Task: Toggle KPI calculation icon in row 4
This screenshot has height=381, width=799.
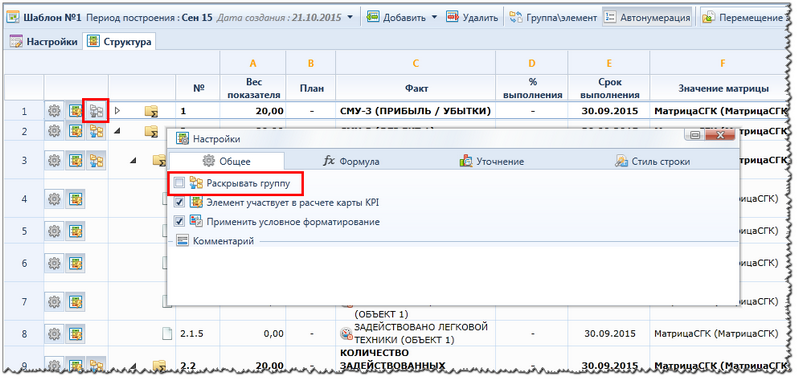Action: point(76,199)
